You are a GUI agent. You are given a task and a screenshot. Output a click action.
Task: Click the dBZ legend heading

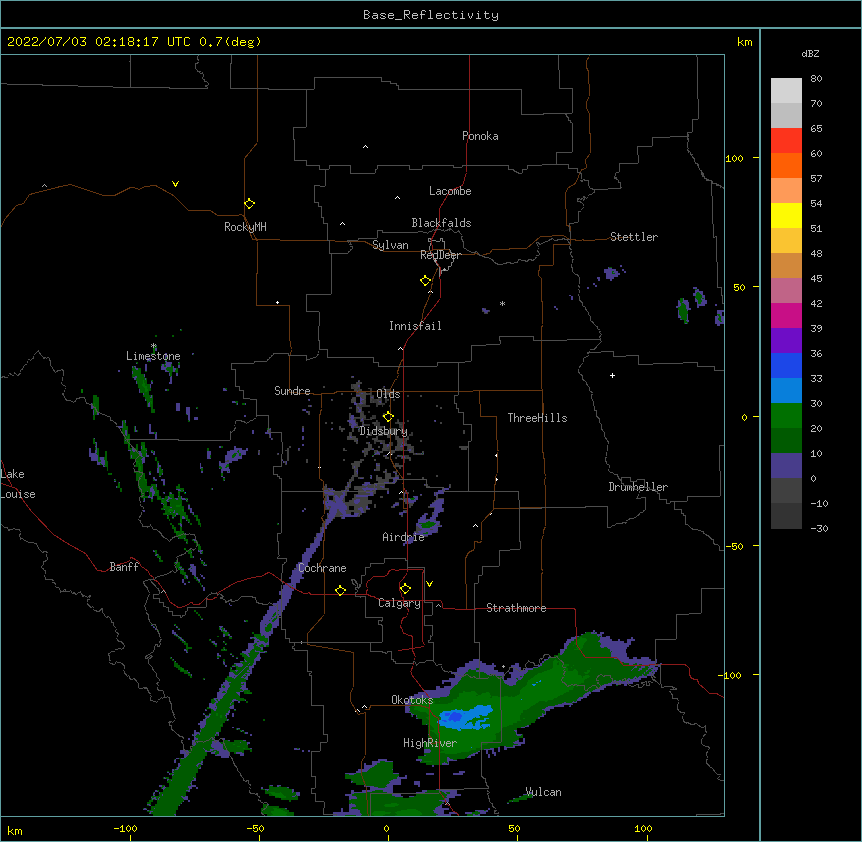point(810,54)
